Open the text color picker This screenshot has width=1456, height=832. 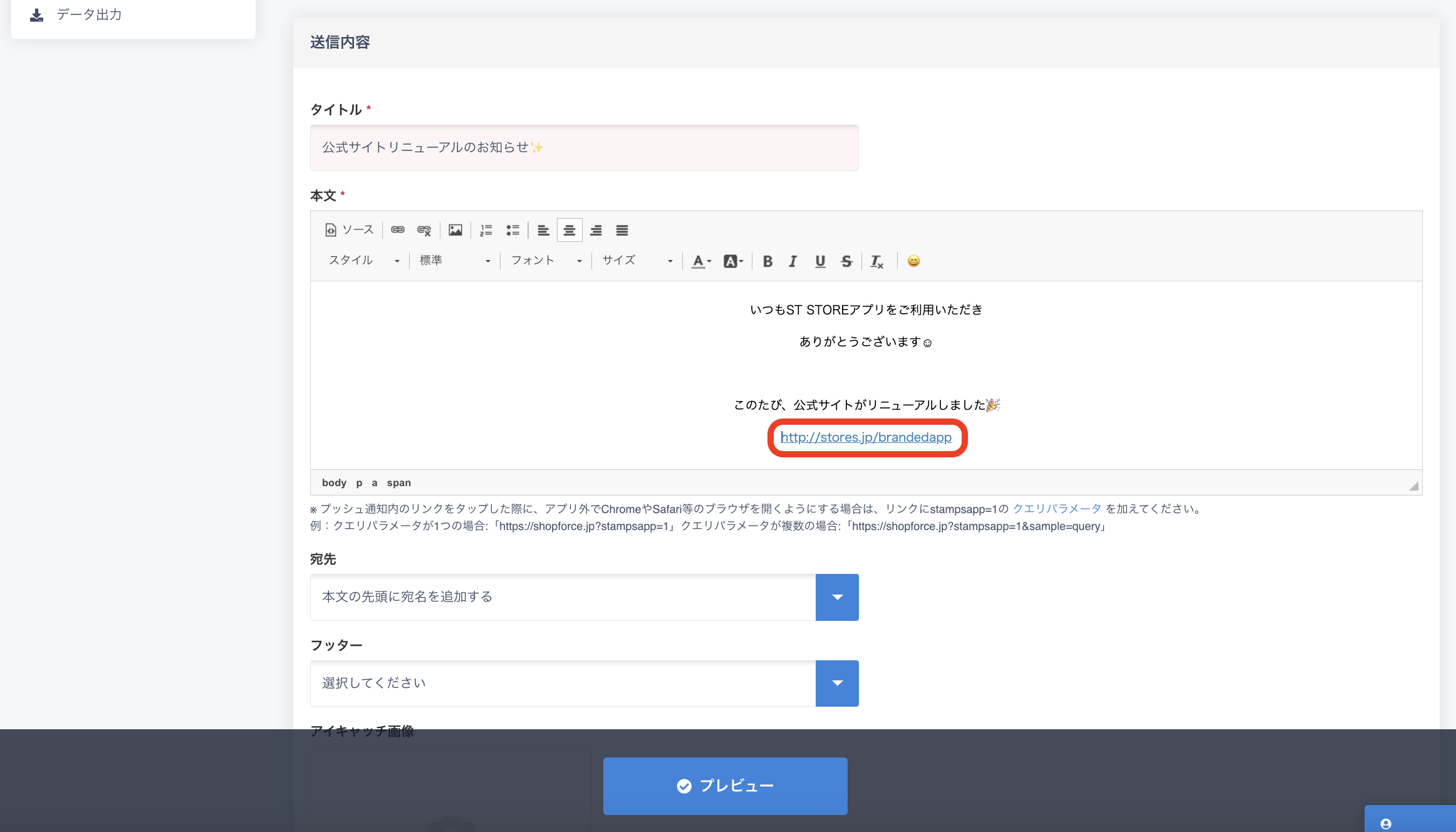(700, 261)
